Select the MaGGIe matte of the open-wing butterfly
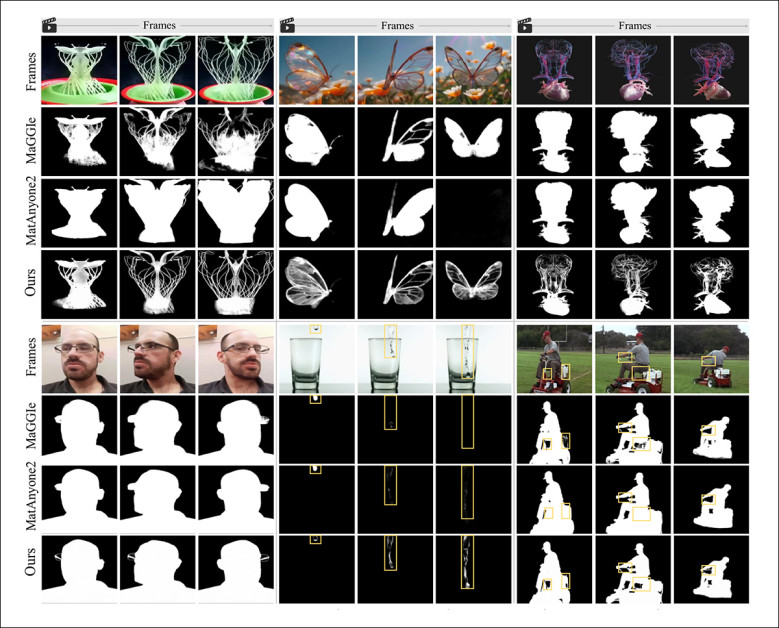The height and width of the screenshot is (628, 779). pyautogui.click(x=473, y=142)
